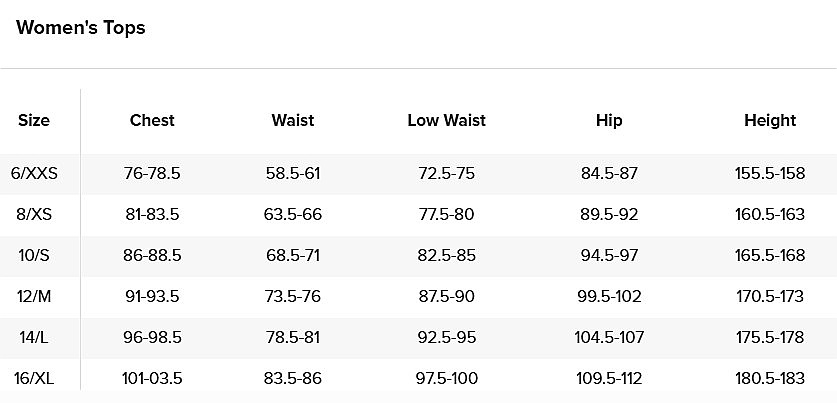Click chest value 76-78.5

(x=152, y=174)
